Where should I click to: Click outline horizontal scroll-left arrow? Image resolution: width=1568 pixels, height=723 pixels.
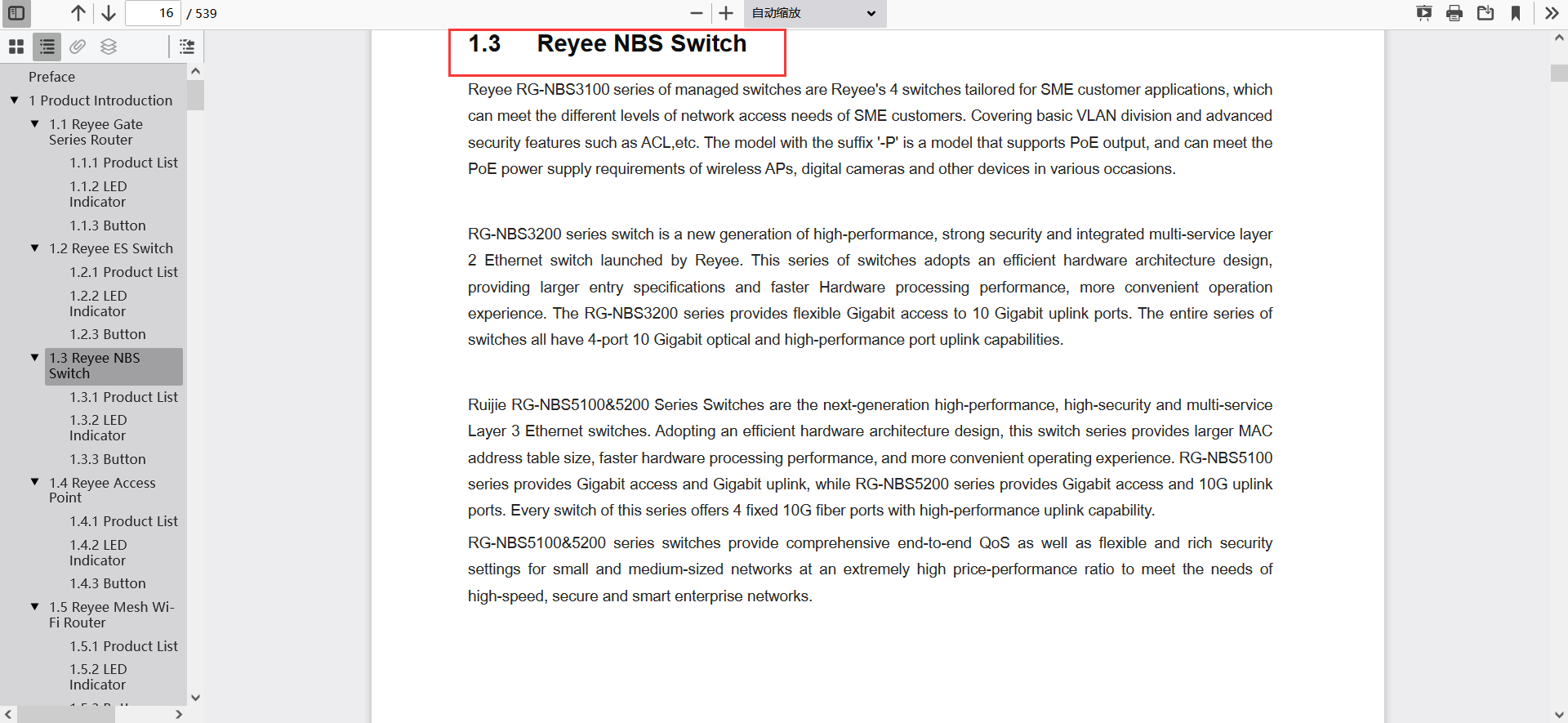pyautogui.click(x=8, y=714)
